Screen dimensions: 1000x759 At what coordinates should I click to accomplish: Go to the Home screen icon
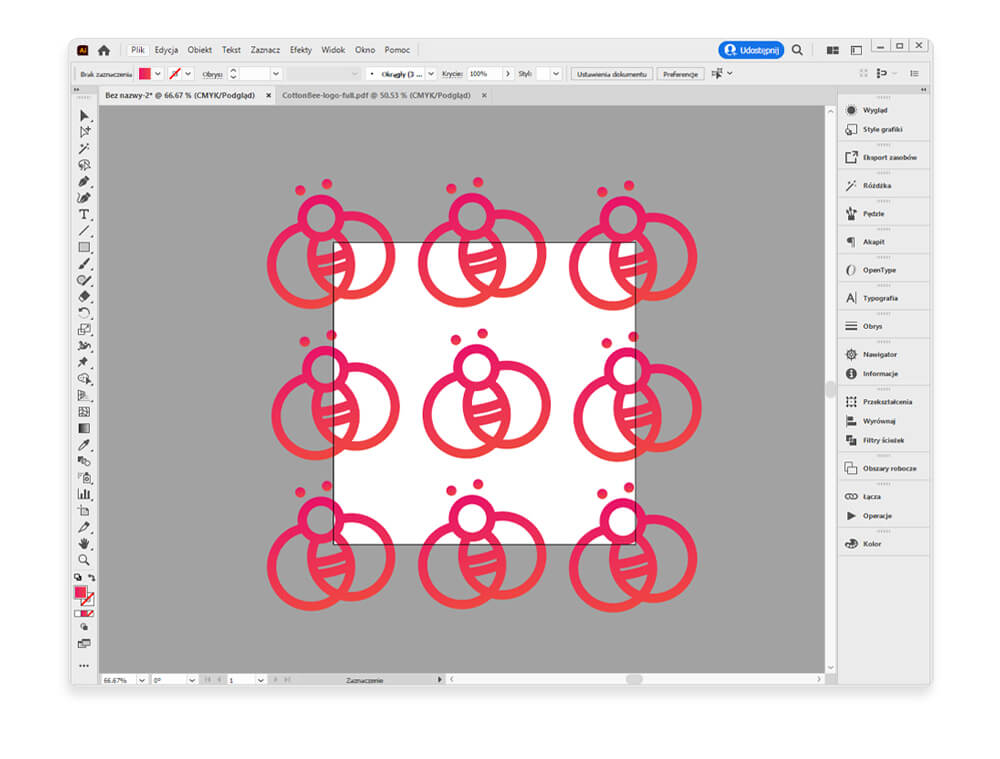click(104, 50)
